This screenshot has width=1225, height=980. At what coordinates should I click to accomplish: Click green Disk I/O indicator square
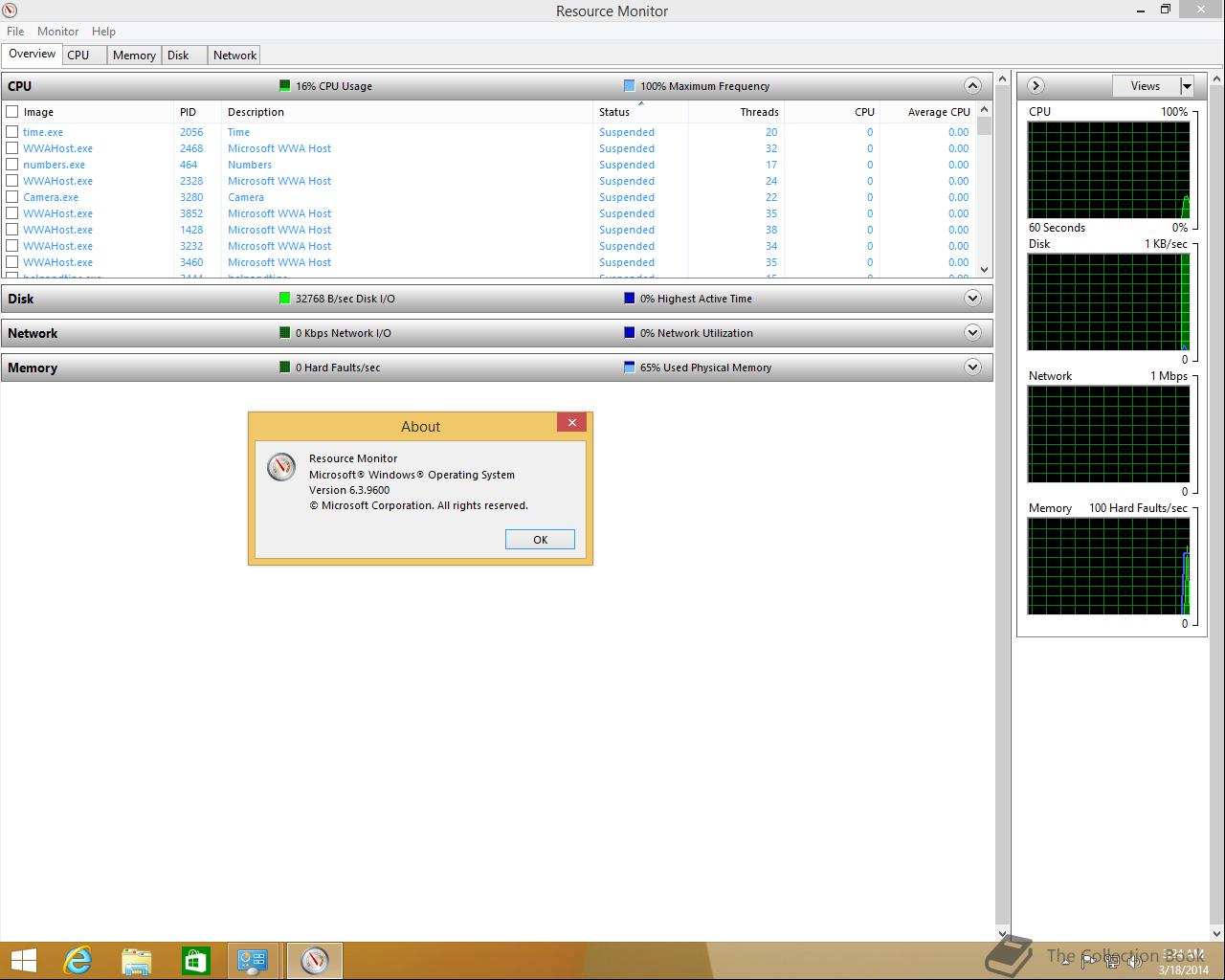pos(284,299)
